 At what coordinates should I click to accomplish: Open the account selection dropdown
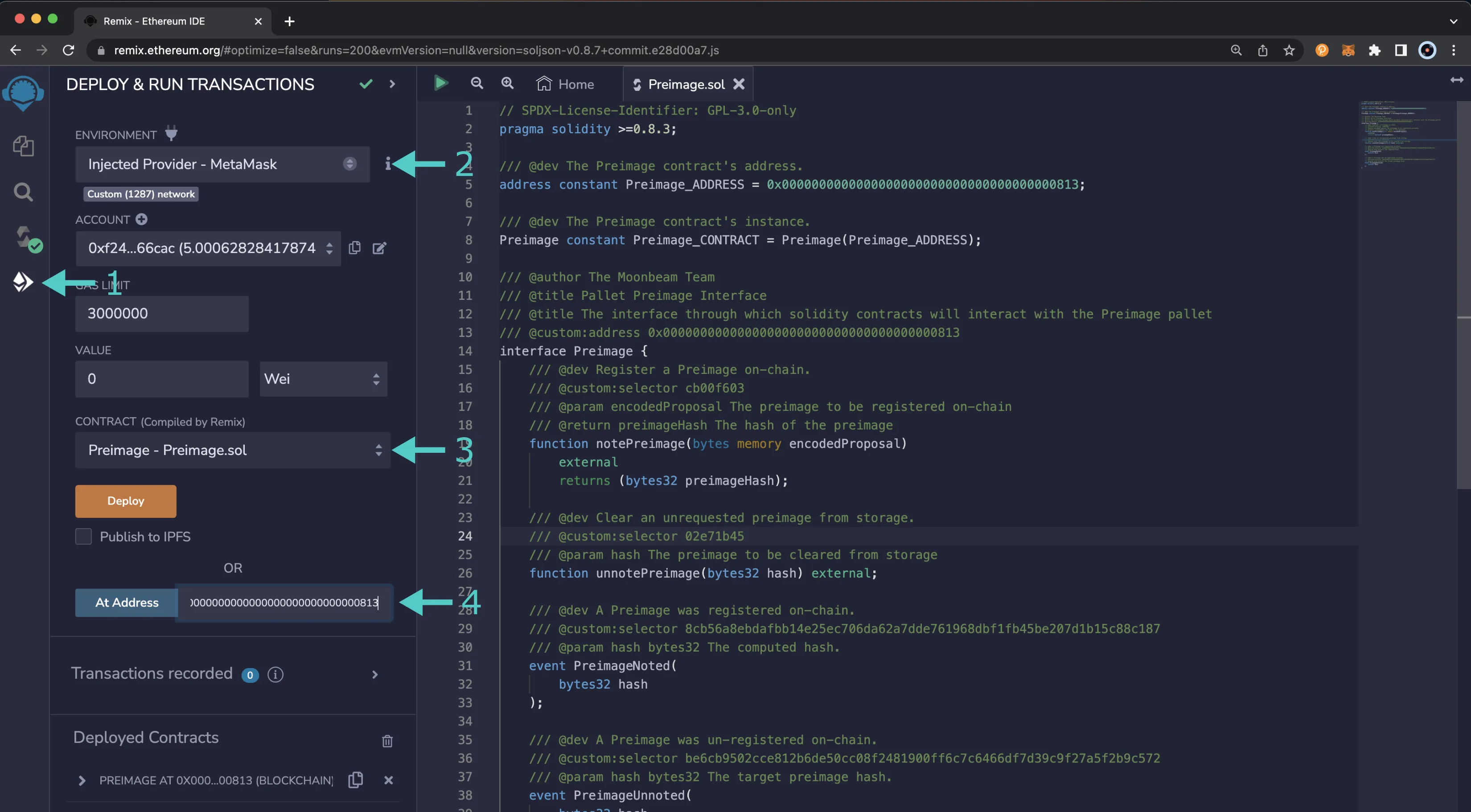(x=208, y=248)
